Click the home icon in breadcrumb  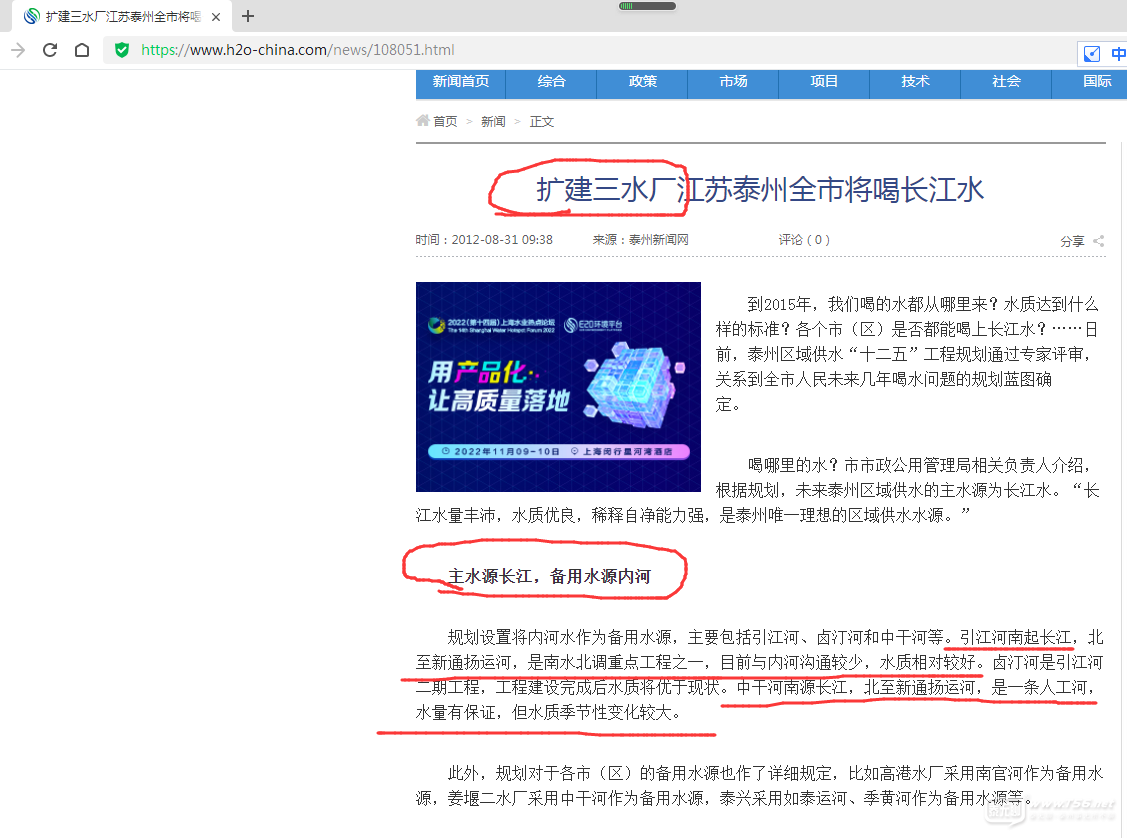point(423,121)
